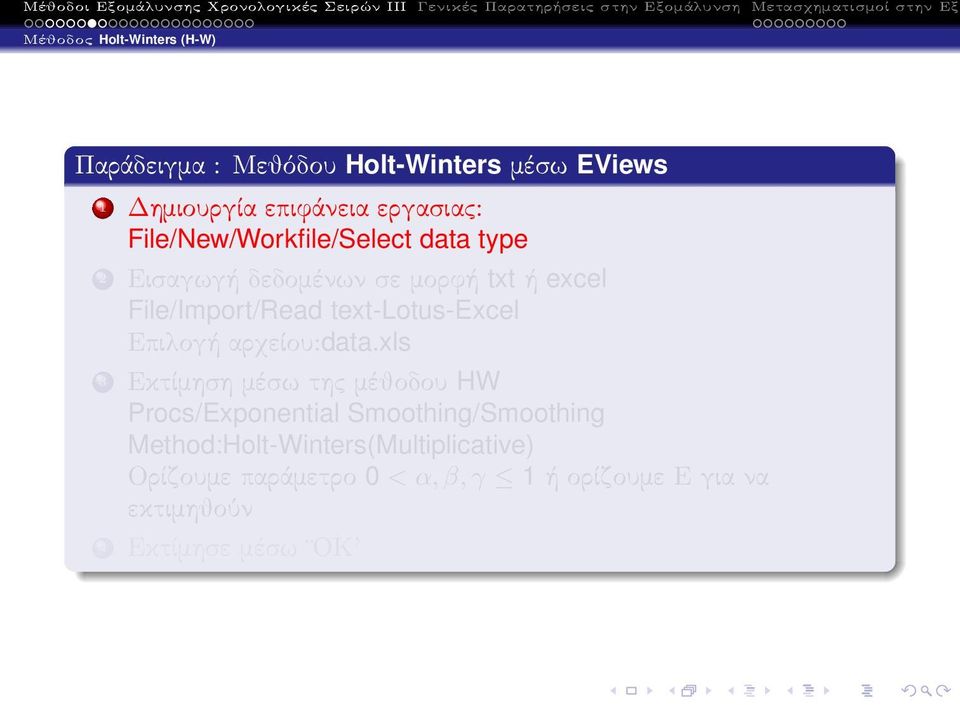
Task: Jump to section 'Γενικές Παρατηρήσεις στην Εξομάλυνση'
Action: pyautogui.click(x=579, y=7)
